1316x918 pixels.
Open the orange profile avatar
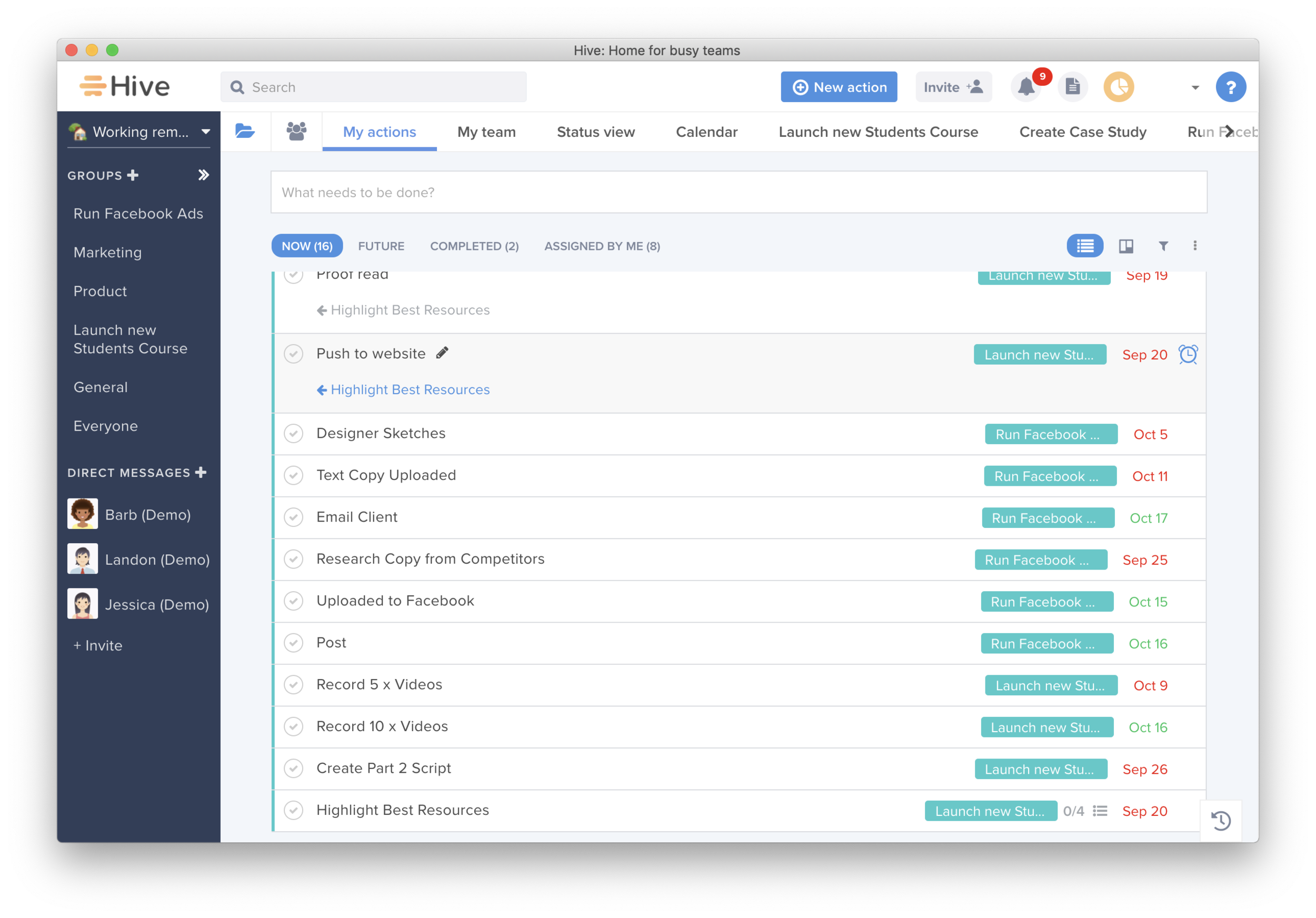[1118, 87]
